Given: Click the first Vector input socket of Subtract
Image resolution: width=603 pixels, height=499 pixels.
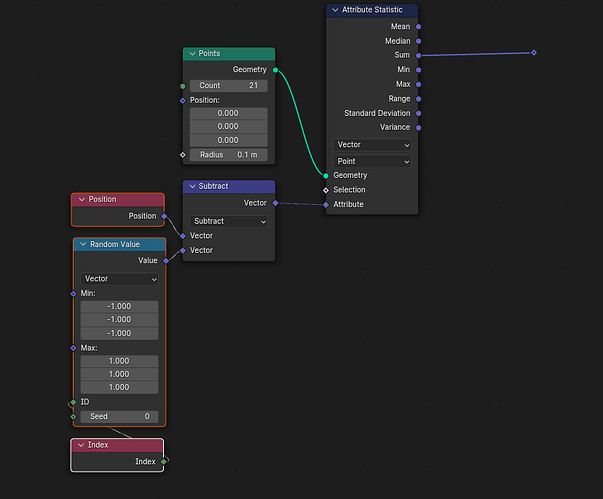Looking at the screenshot, I should (x=183, y=236).
